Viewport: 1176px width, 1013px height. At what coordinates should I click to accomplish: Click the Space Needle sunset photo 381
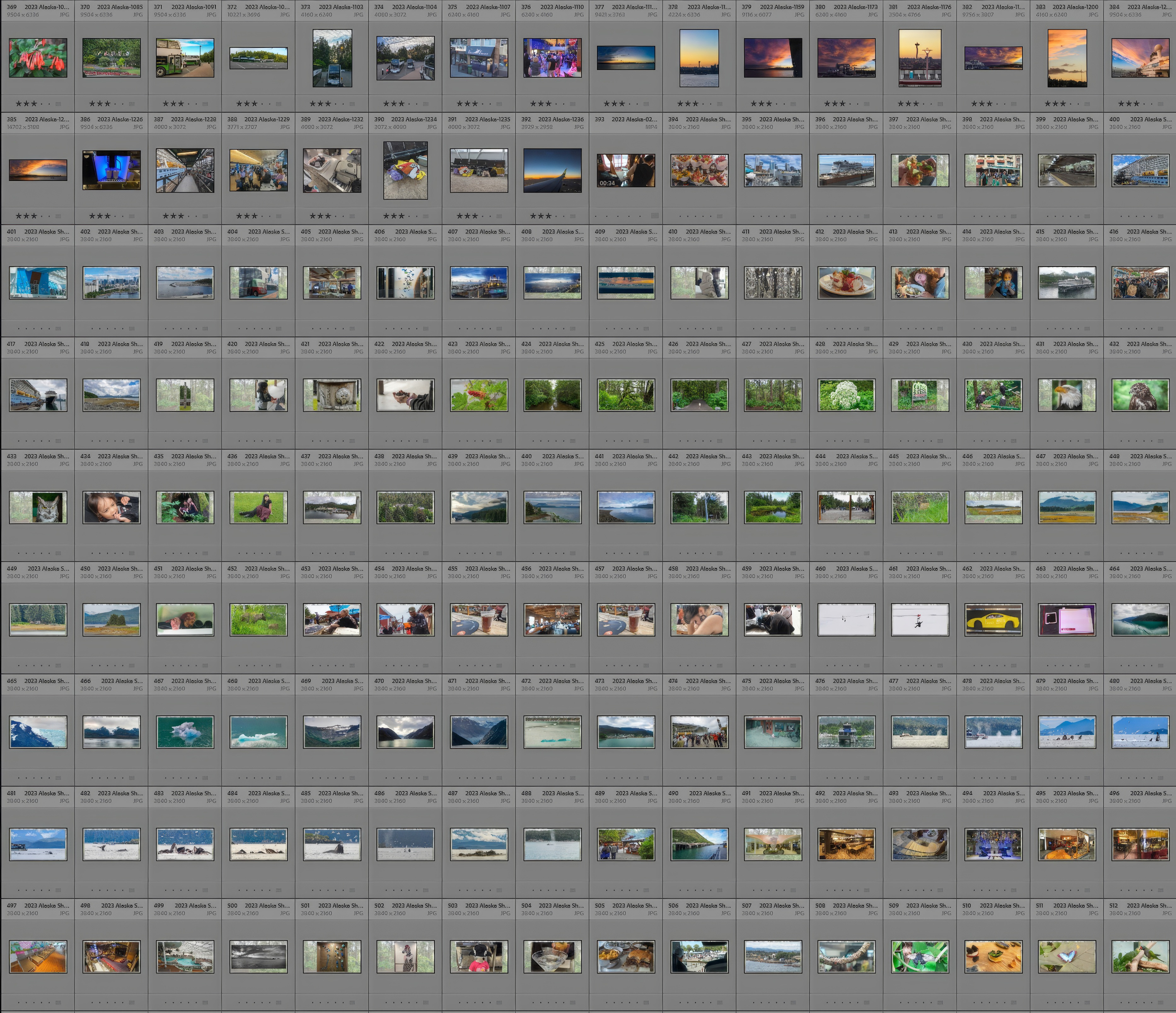pyautogui.click(x=919, y=58)
